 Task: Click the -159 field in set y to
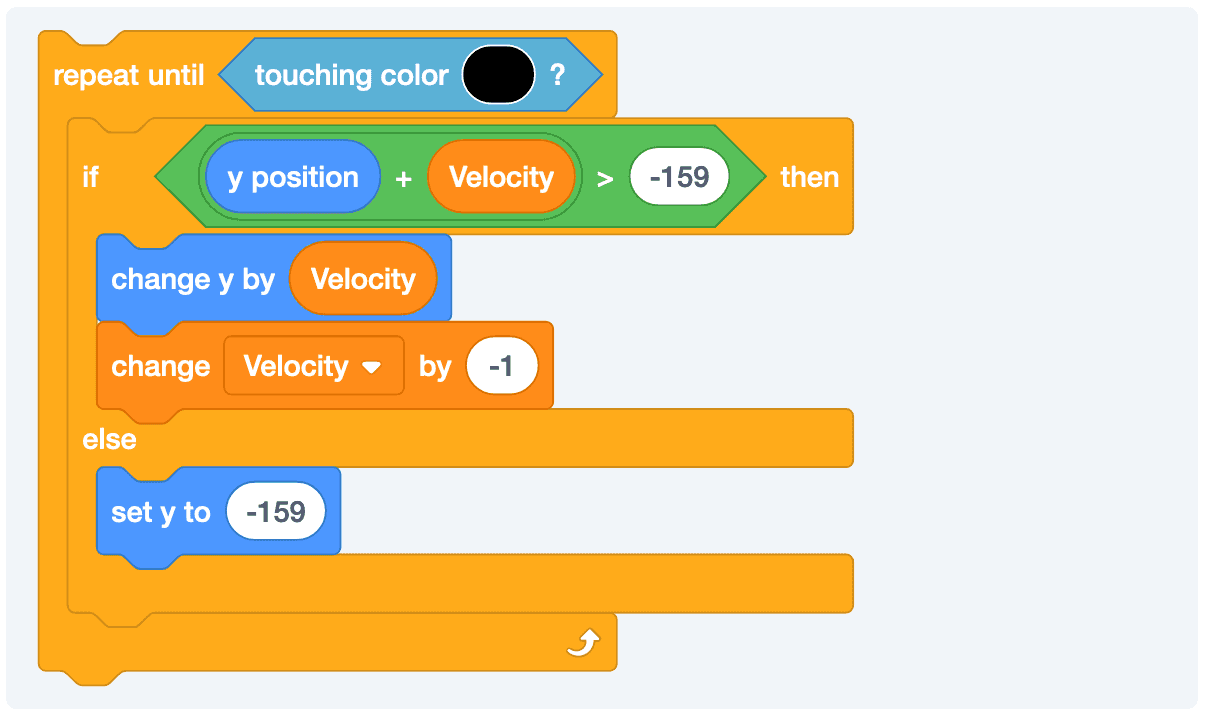pyautogui.click(x=276, y=512)
